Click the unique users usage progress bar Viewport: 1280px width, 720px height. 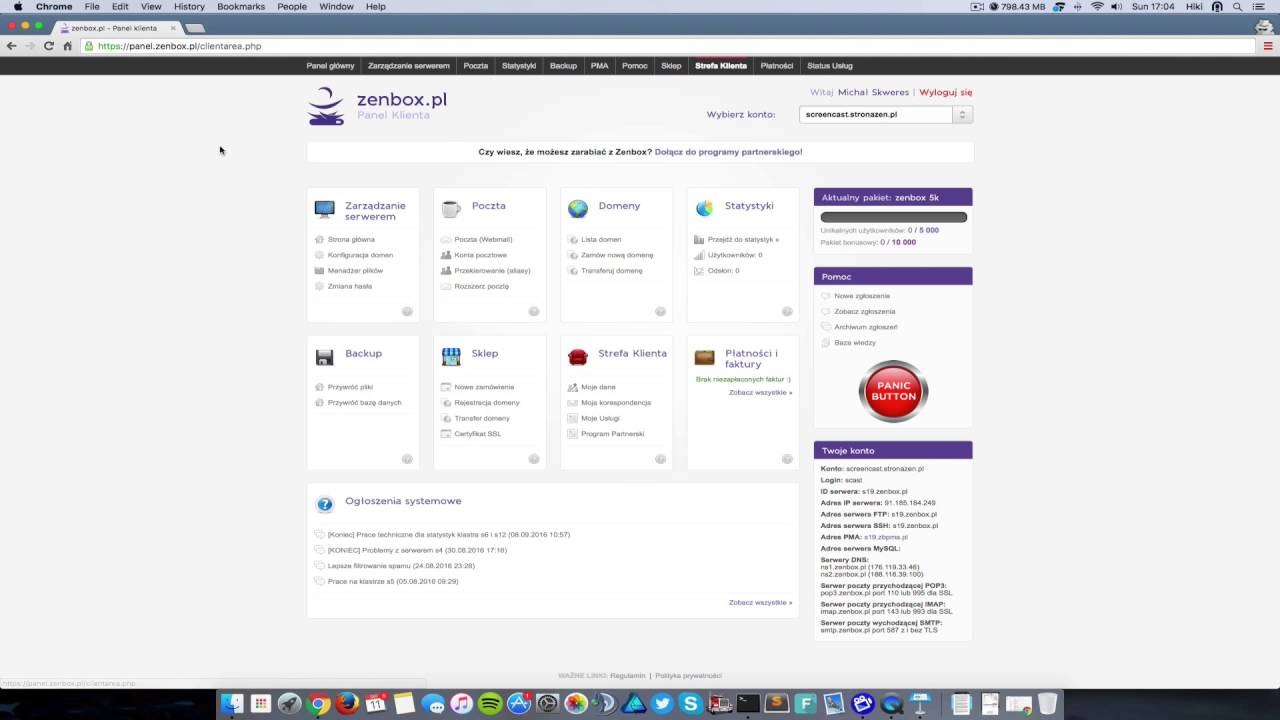(893, 217)
